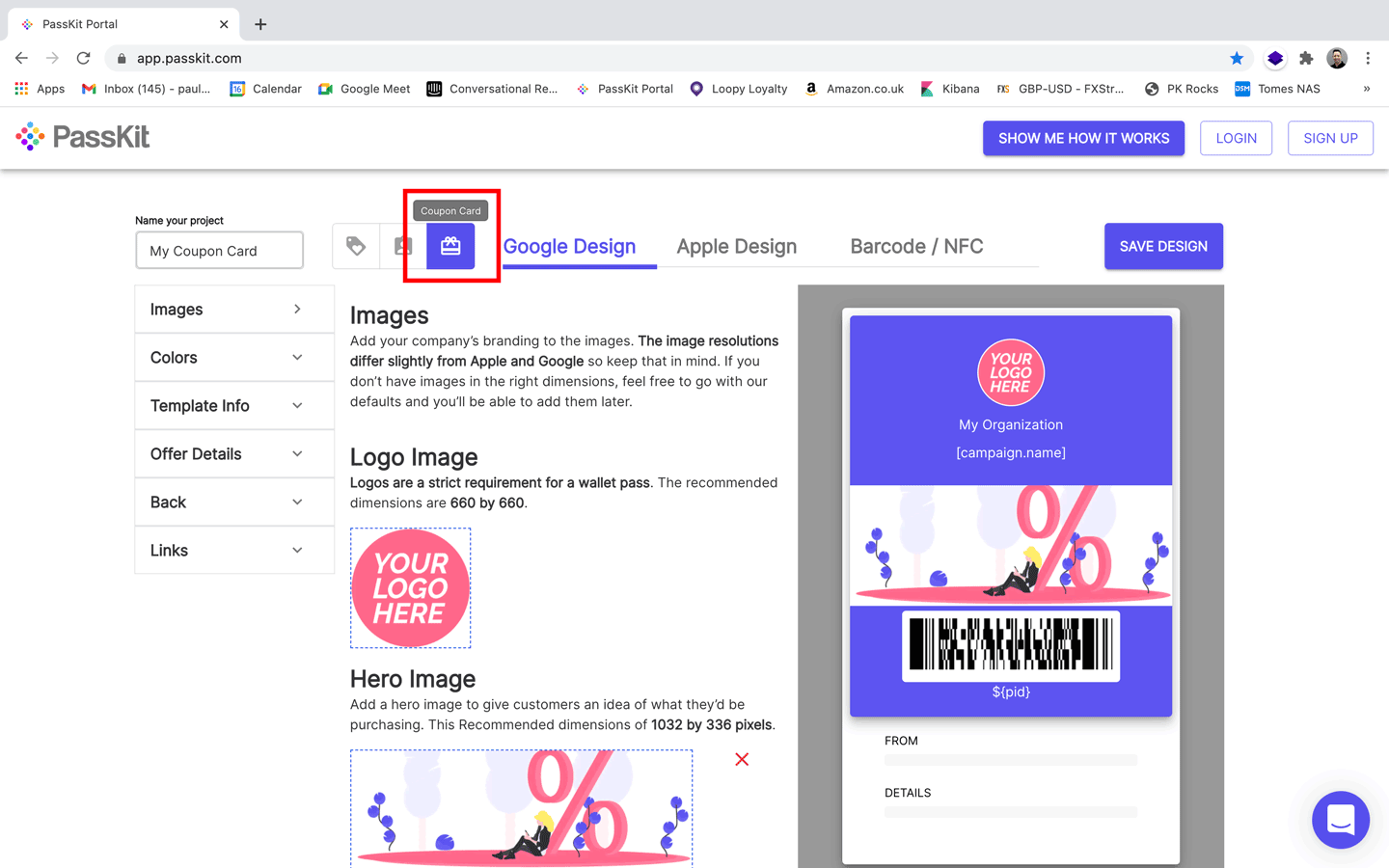Select the loyalty tag project type icon
This screenshot has height=868, width=1389.
[x=356, y=246]
